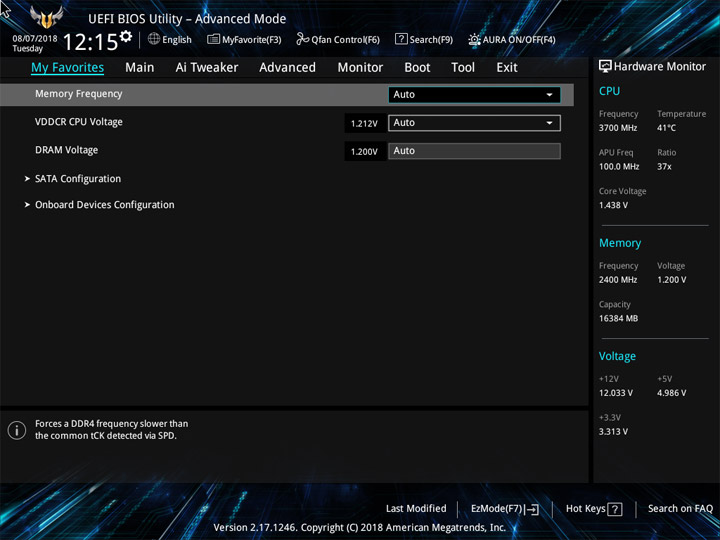720x540 pixels.
Task: Click the Ratio value 37x
Action: (x=664, y=167)
